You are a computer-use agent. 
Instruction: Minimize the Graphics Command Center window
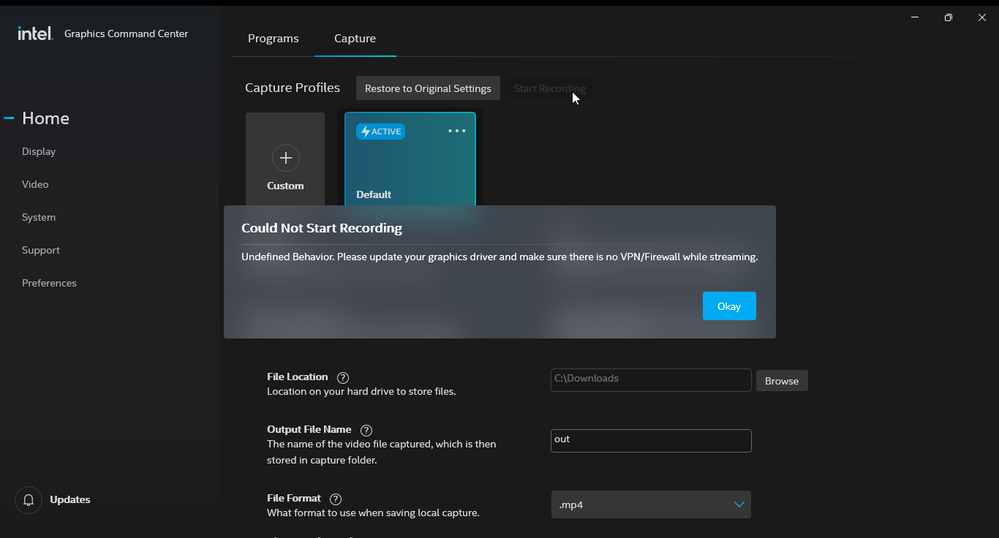915,17
